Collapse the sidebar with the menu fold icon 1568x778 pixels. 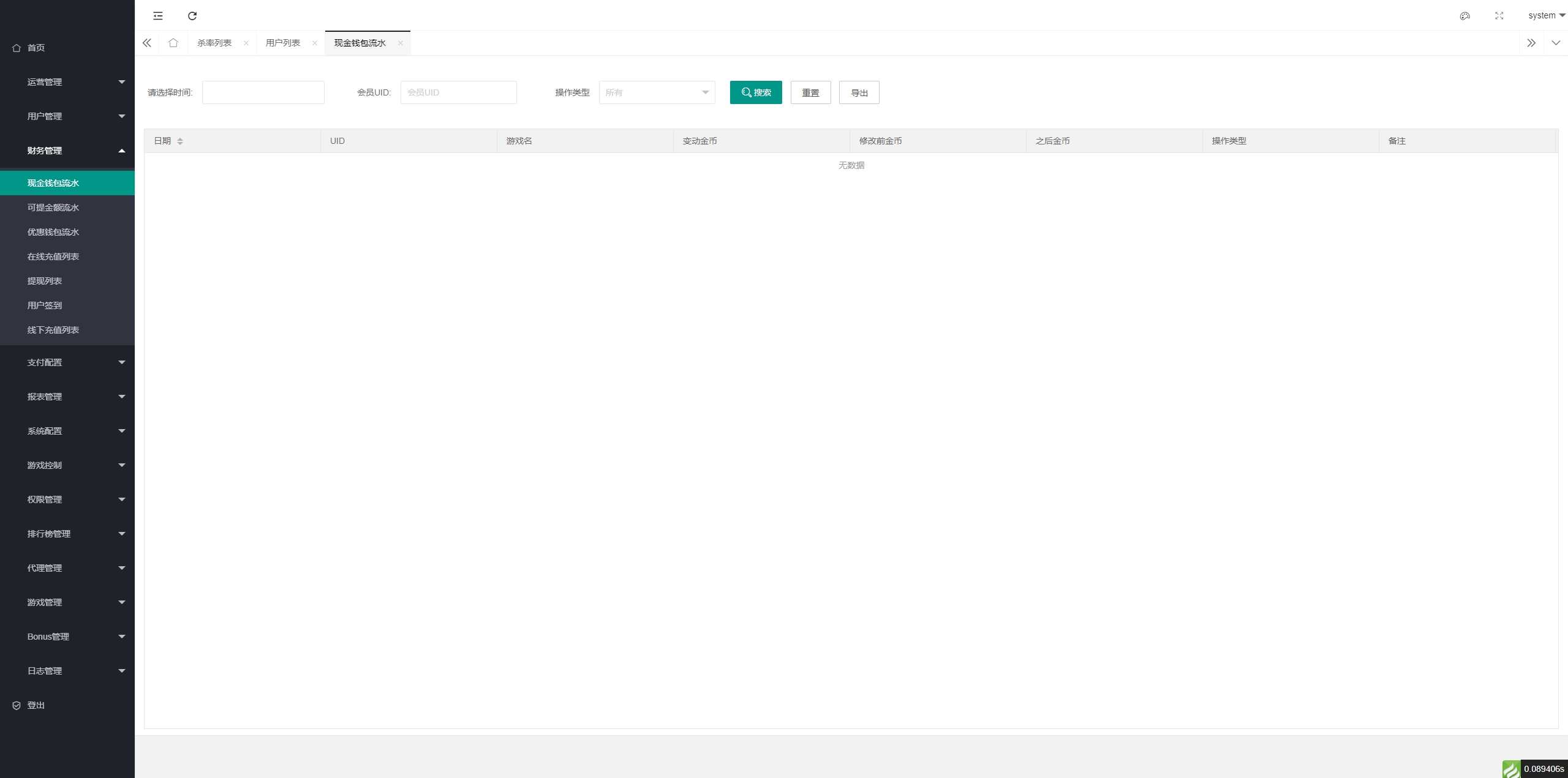[x=158, y=16]
